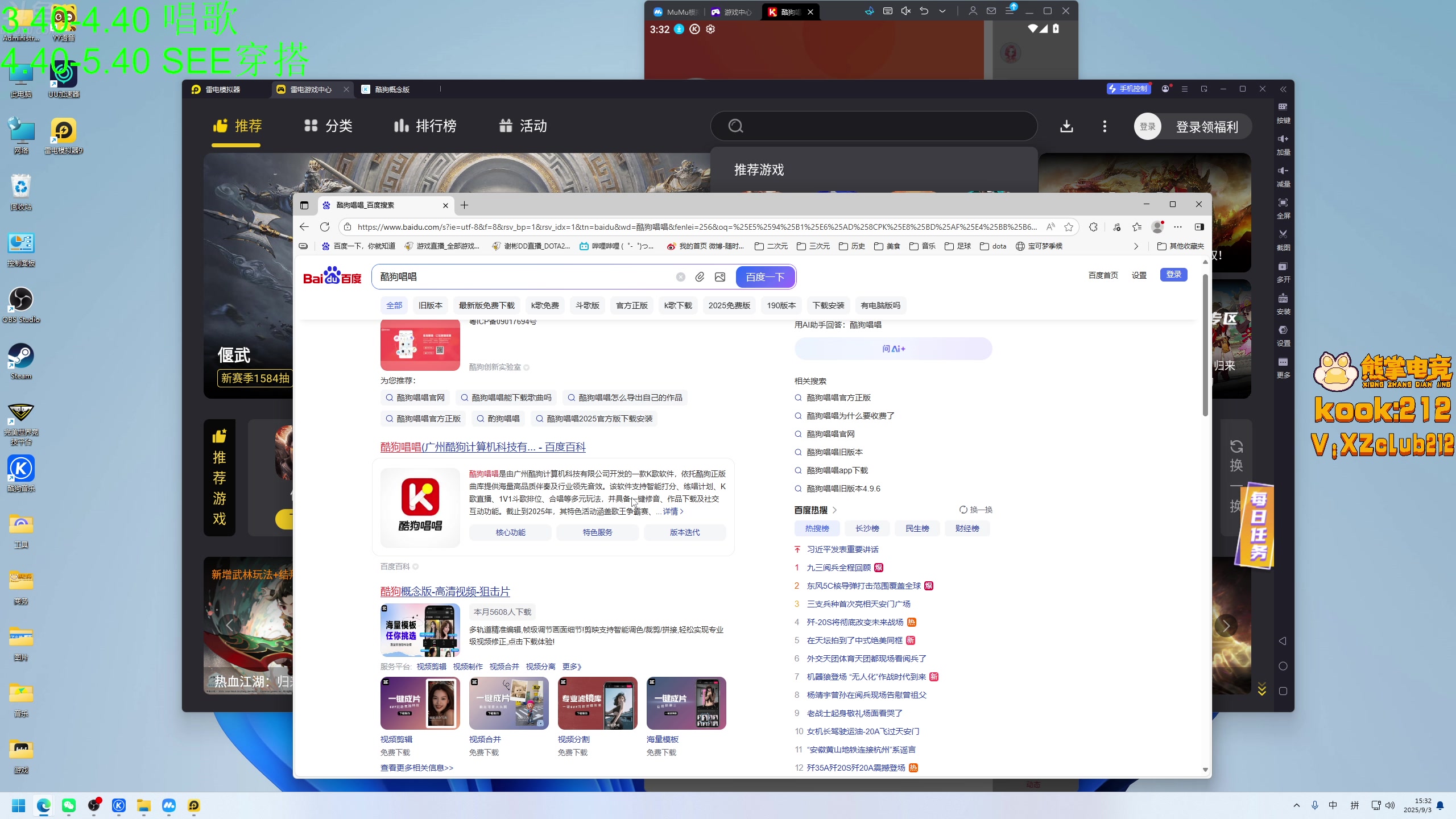The image size is (1456, 819).
Task: Open image search camera icon in Baidu
Action: point(720,277)
